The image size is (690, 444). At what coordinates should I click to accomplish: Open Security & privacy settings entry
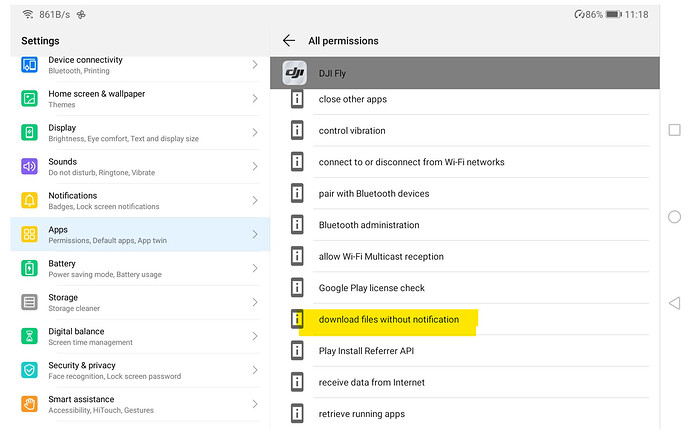(140, 370)
